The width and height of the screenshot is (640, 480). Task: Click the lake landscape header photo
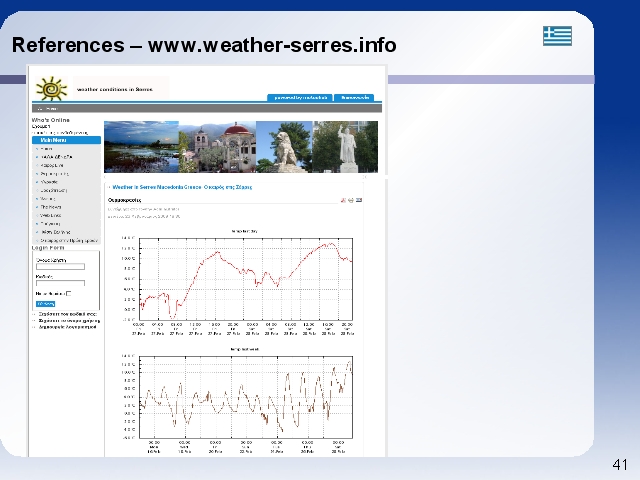[x=141, y=147]
